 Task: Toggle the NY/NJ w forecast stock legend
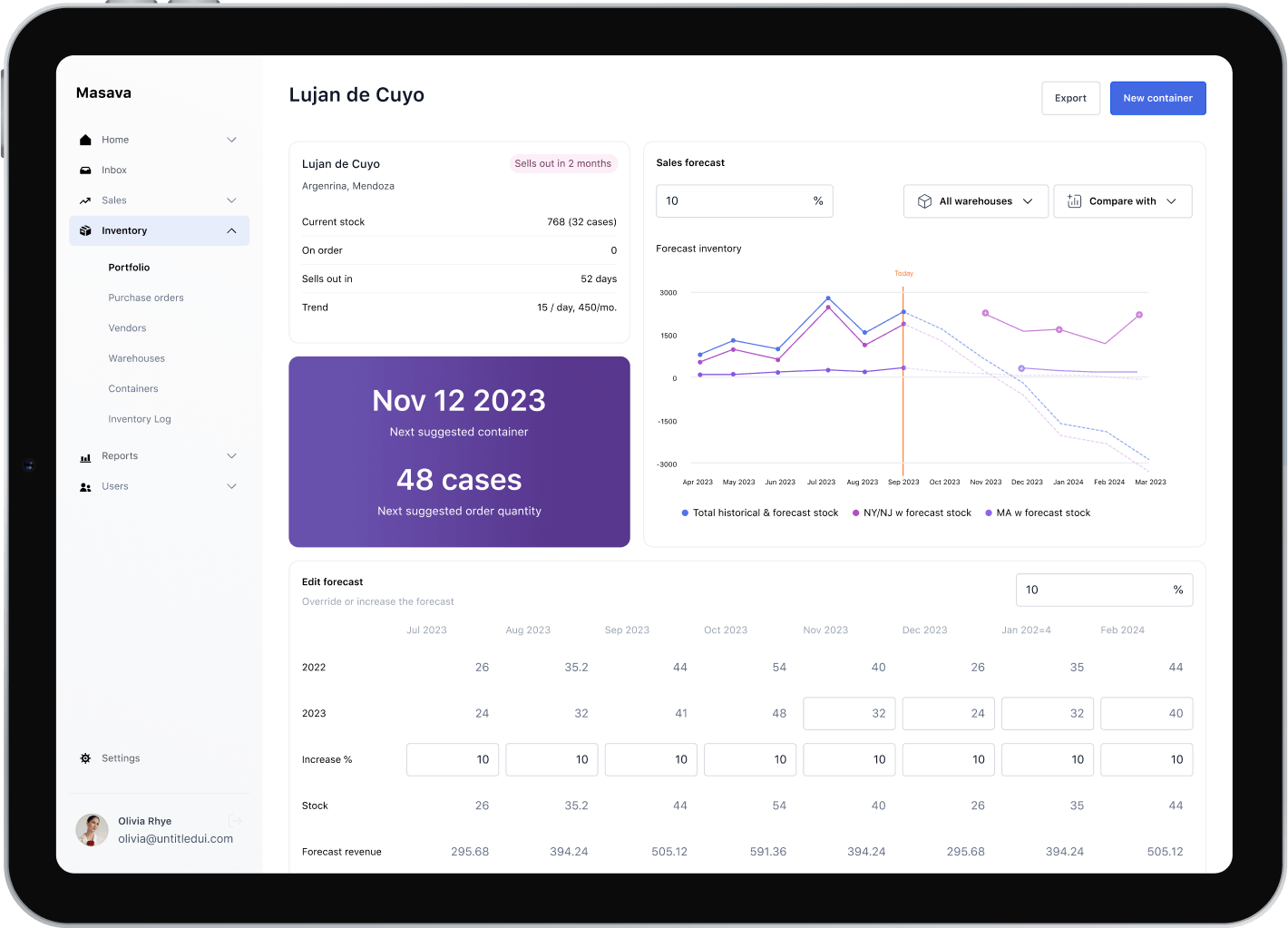[x=912, y=513]
